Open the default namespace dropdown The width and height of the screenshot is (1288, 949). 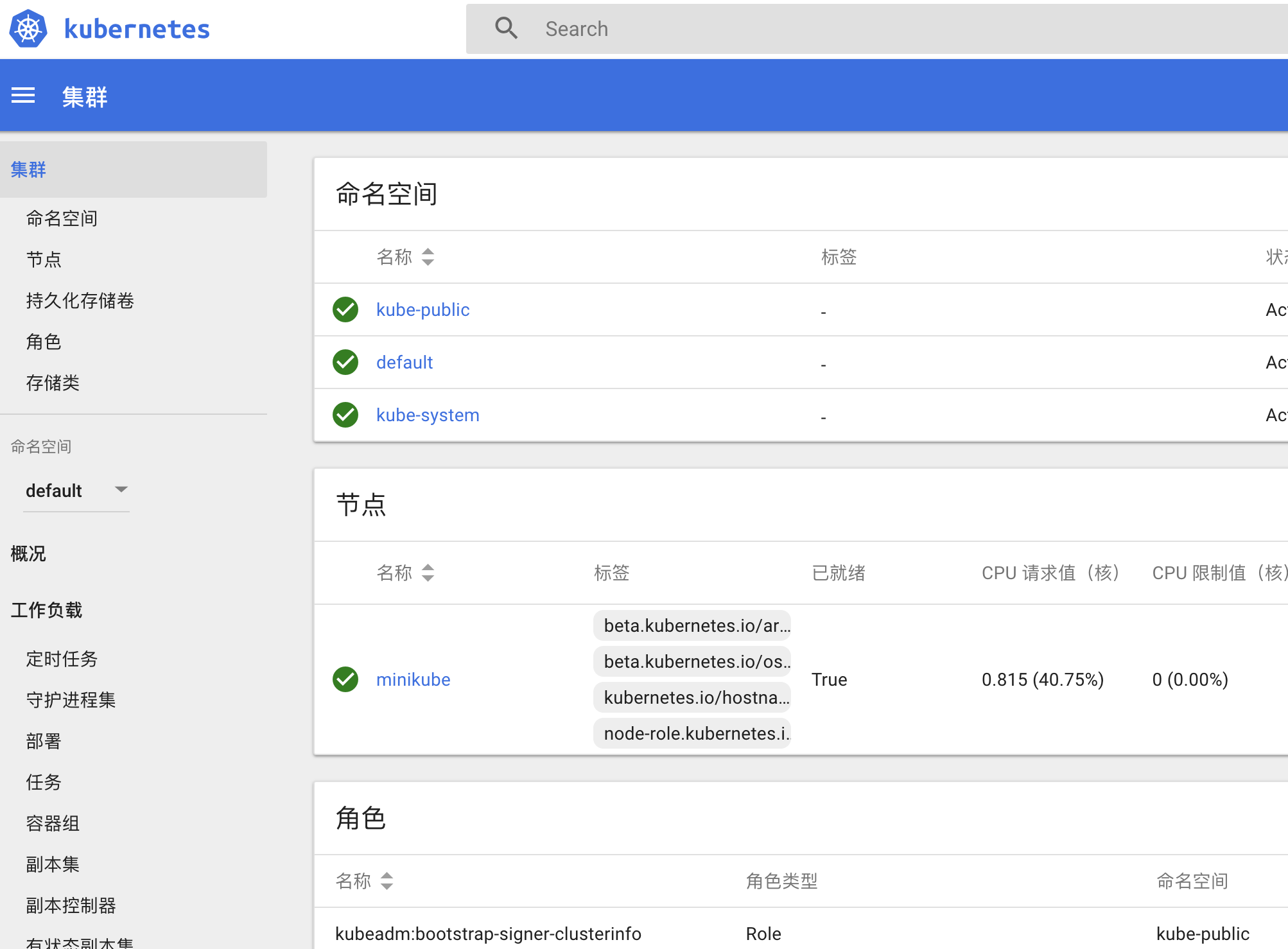(x=76, y=491)
